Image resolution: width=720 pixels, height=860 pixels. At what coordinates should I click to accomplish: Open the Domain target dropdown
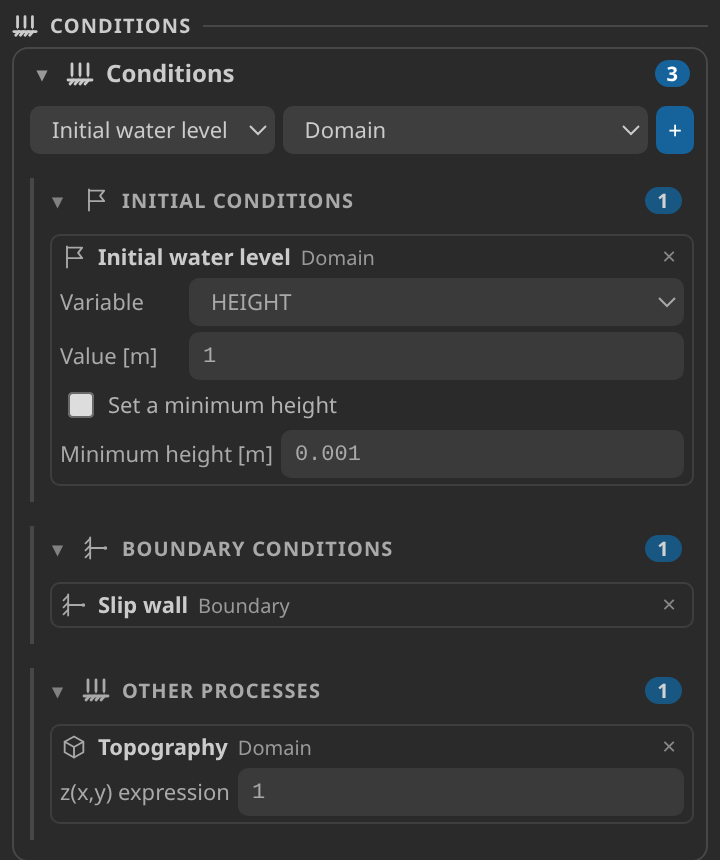(465, 130)
